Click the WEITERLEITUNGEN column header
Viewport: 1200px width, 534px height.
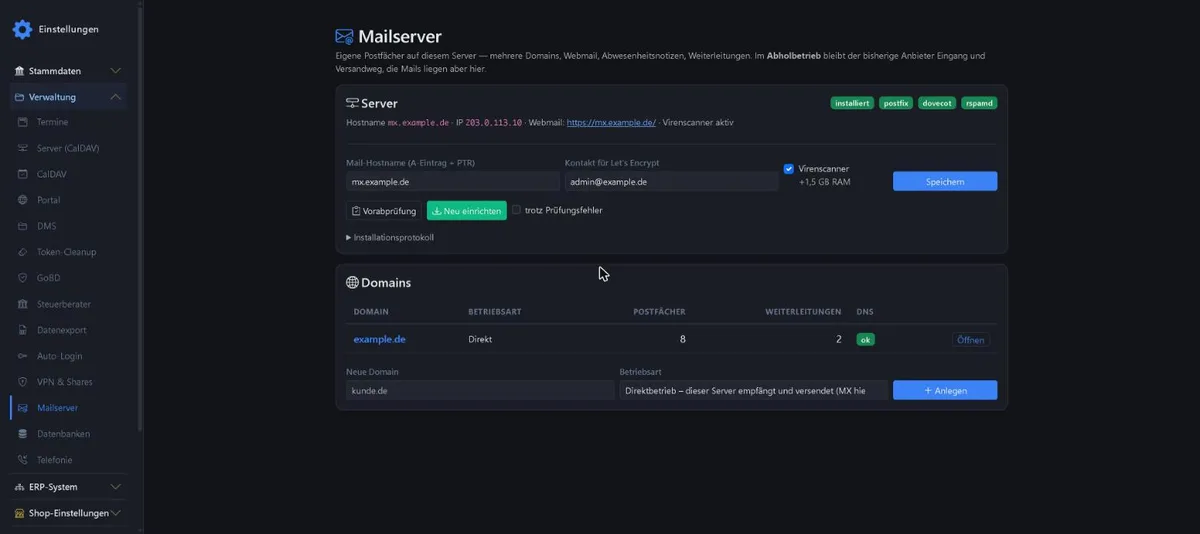tap(803, 312)
